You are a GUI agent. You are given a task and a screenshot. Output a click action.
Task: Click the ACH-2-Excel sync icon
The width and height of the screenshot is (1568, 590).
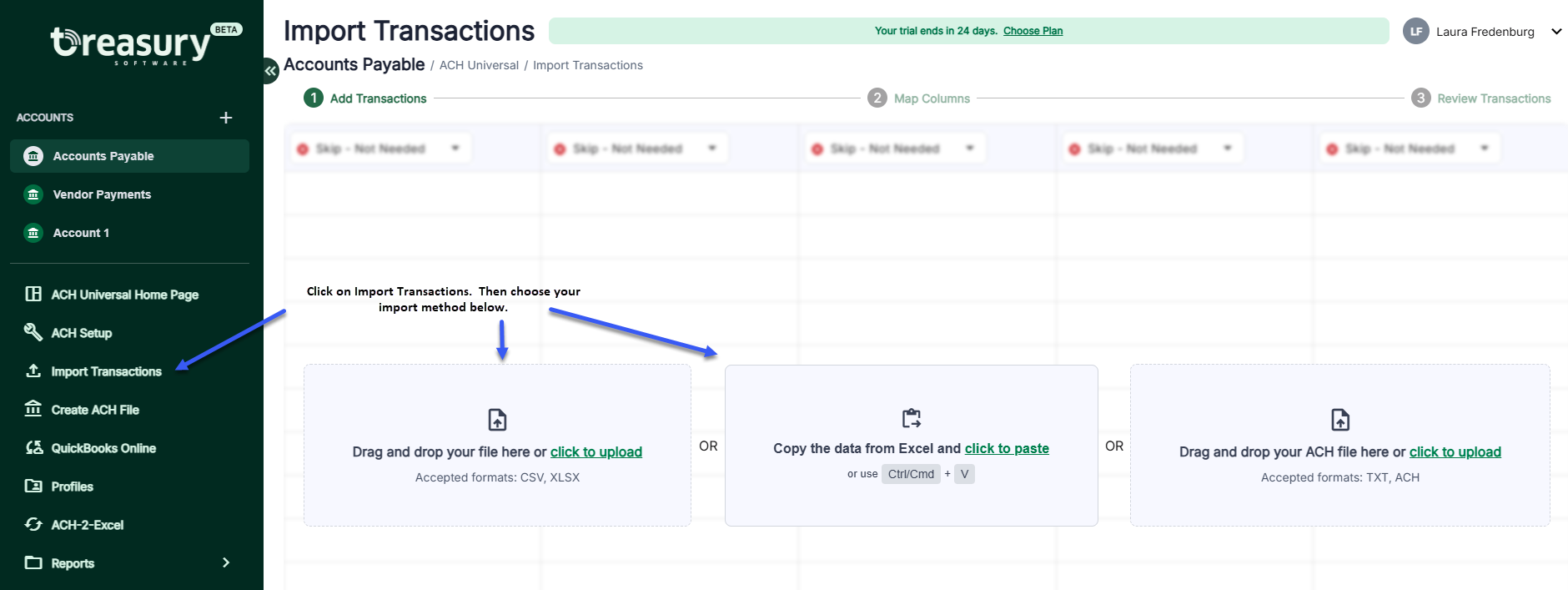pos(33,524)
